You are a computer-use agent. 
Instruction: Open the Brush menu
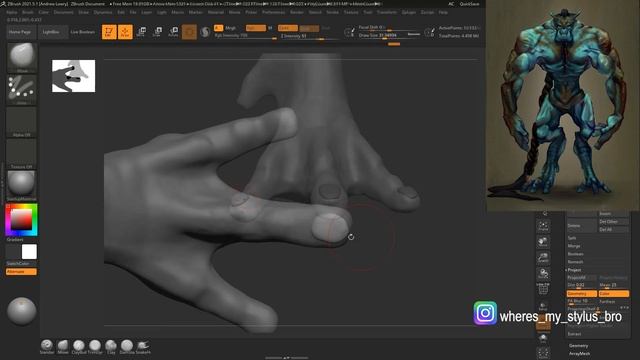tap(28, 12)
